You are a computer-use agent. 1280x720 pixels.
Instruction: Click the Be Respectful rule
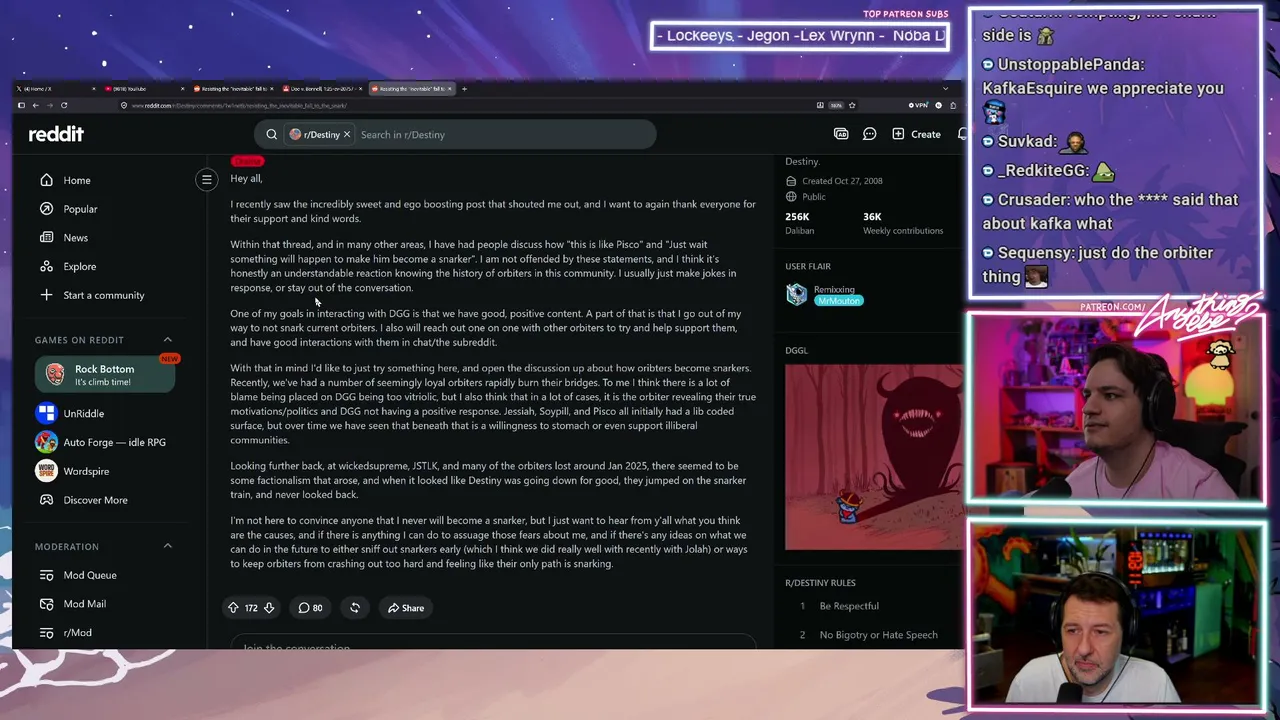[x=849, y=606]
